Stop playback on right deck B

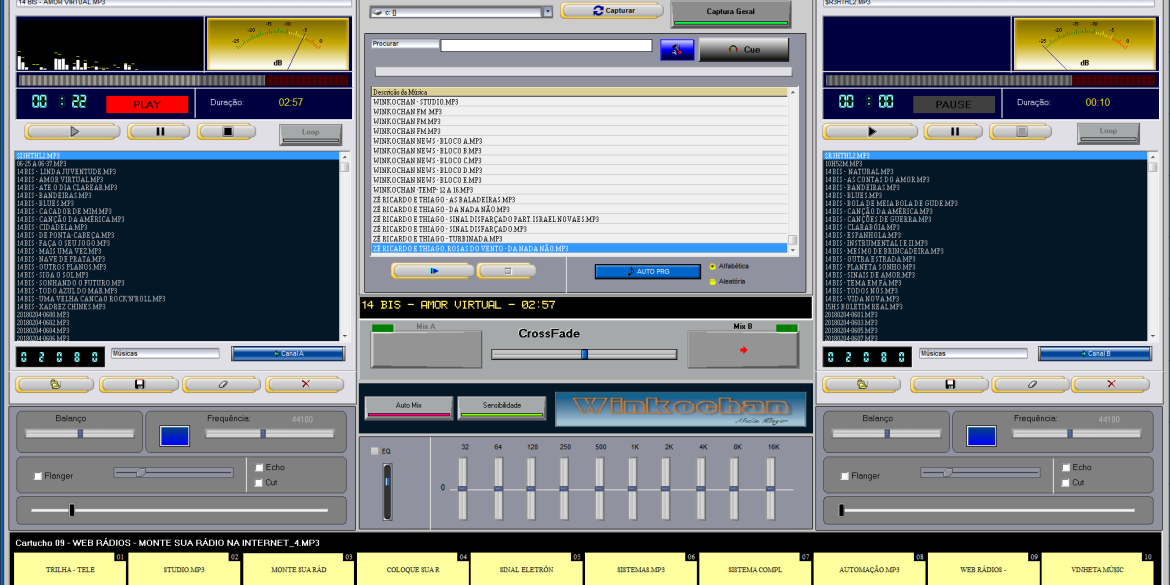tap(1021, 131)
